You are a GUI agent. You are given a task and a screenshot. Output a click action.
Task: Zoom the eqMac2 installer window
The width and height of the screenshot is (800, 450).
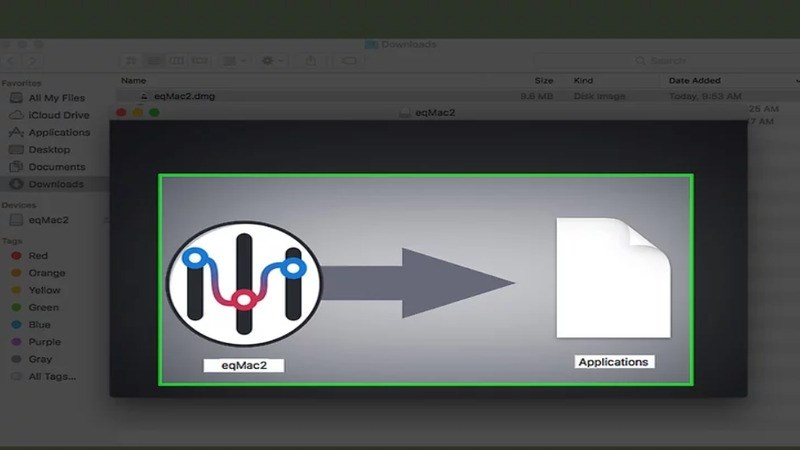pyautogui.click(x=154, y=113)
